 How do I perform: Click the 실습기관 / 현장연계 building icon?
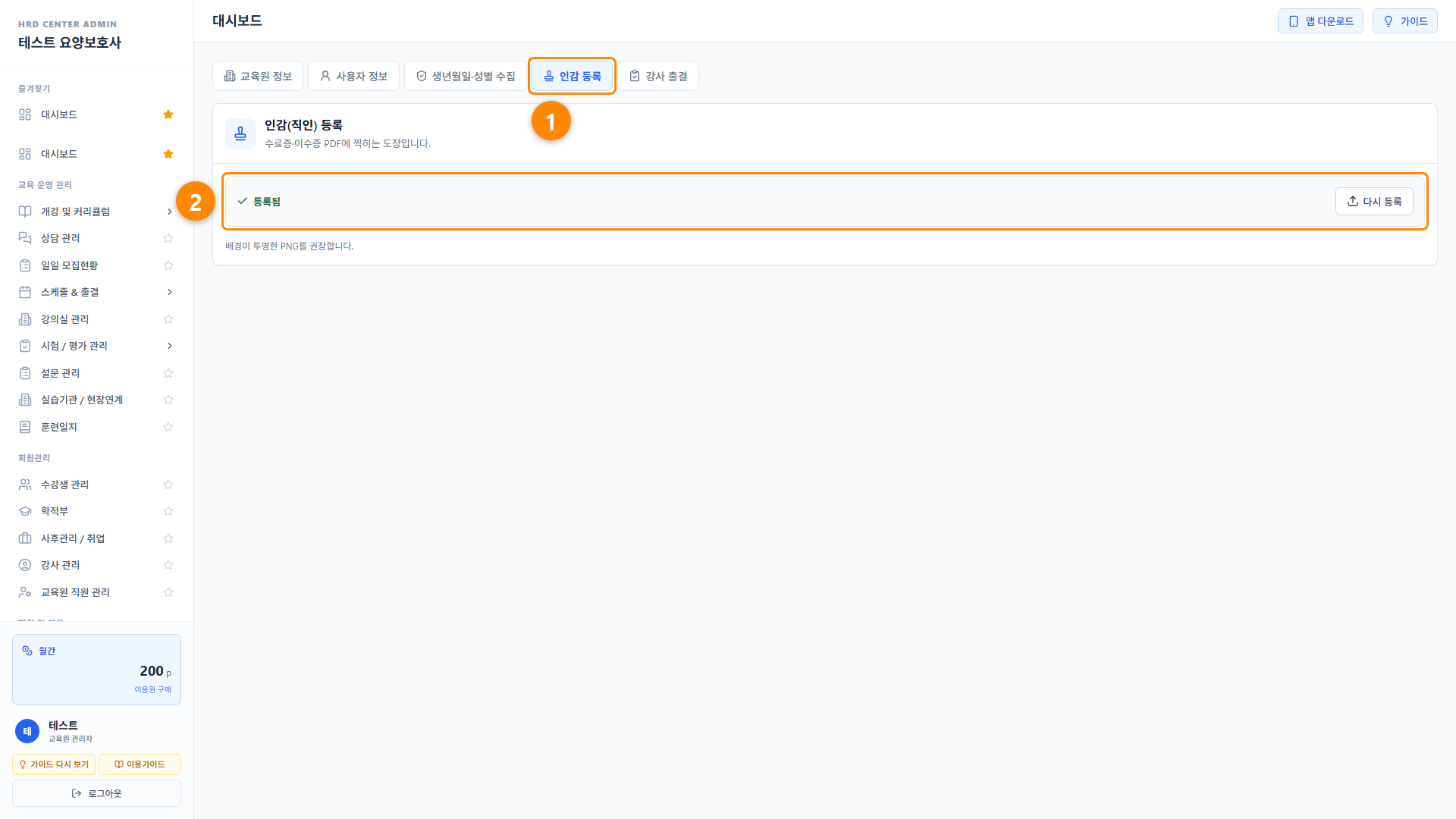pyautogui.click(x=25, y=400)
